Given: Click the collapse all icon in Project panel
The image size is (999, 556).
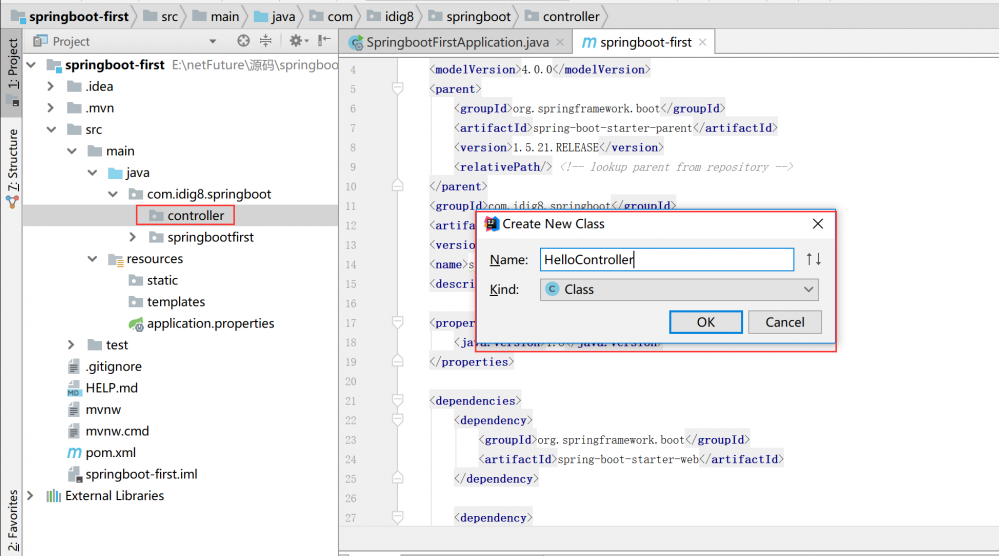Looking at the screenshot, I should (266, 41).
